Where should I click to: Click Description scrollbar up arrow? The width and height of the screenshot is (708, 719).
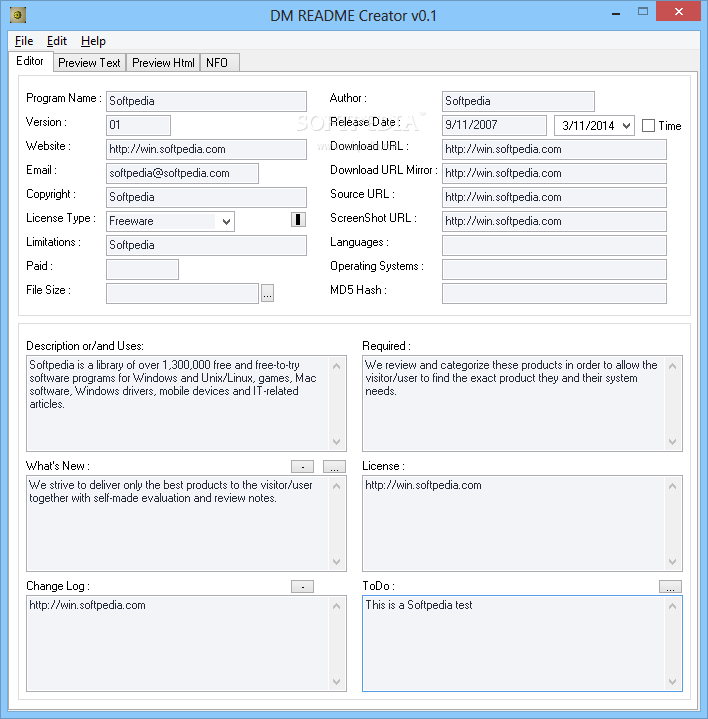337,366
